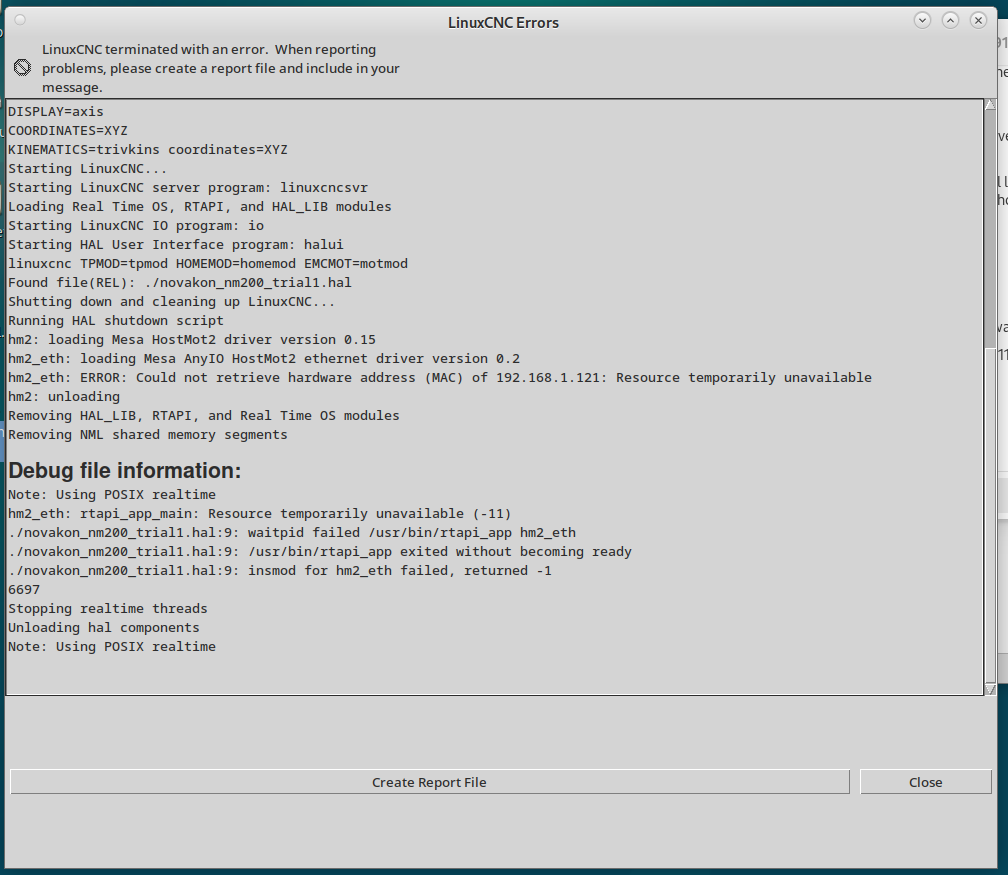This screenshot has height=875, width=1008.
Task: Click 'Starting HAL User Interface program: halui' line
Action: [x=176, y=244]
